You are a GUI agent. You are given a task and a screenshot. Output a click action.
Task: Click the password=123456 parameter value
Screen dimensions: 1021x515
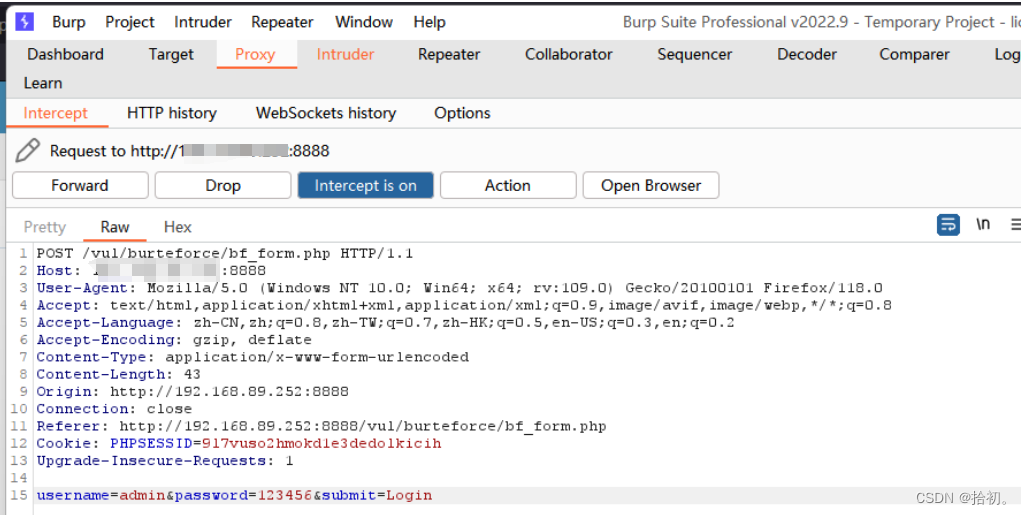[285, 495]
